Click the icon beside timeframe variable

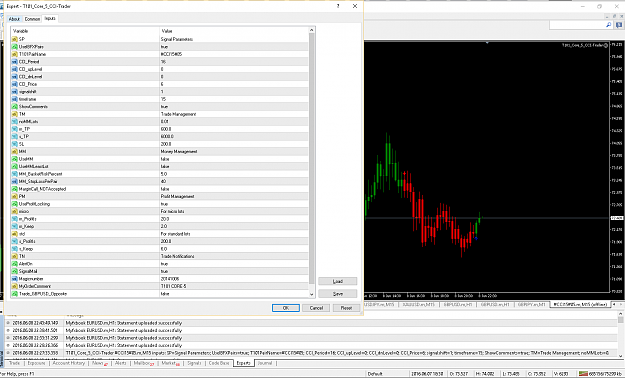(x=15, y=99)
